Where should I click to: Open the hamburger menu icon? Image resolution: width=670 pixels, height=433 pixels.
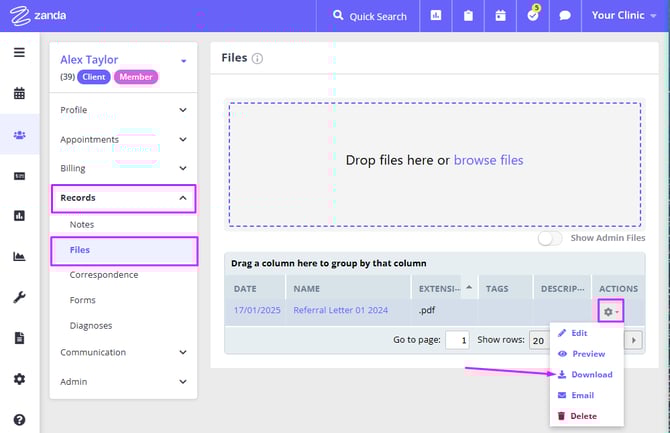coord(19,52)
